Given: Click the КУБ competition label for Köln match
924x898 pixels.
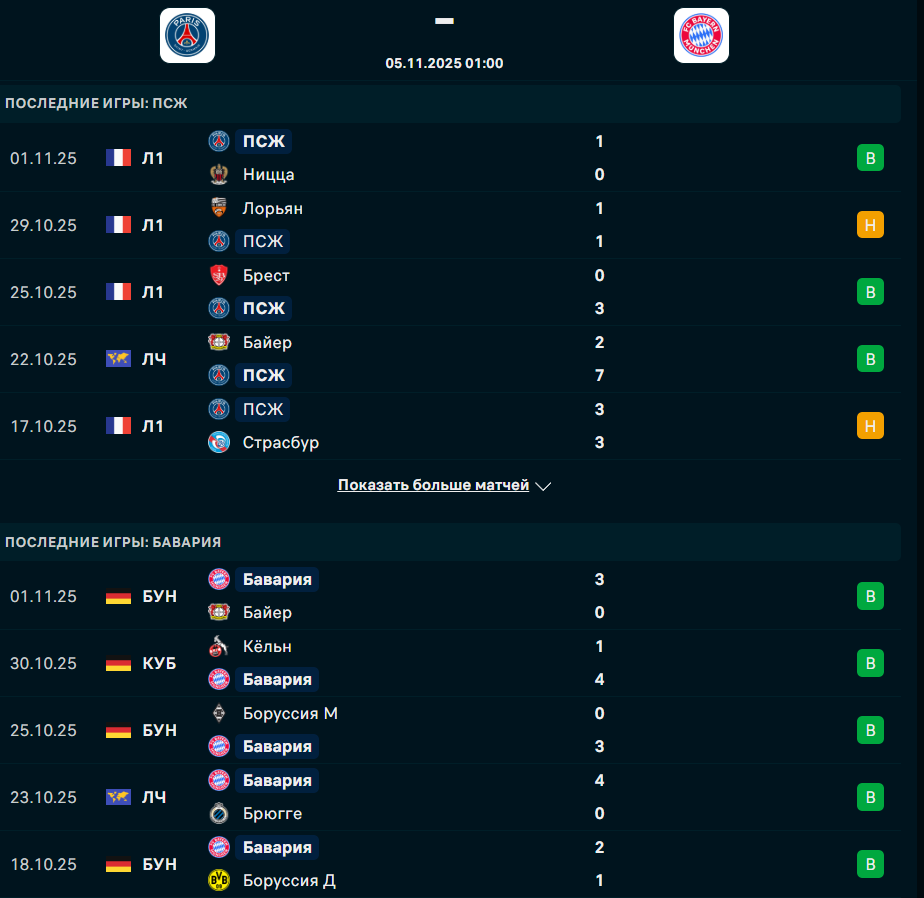Looking at the screenshot, I should tap(159, 663).
